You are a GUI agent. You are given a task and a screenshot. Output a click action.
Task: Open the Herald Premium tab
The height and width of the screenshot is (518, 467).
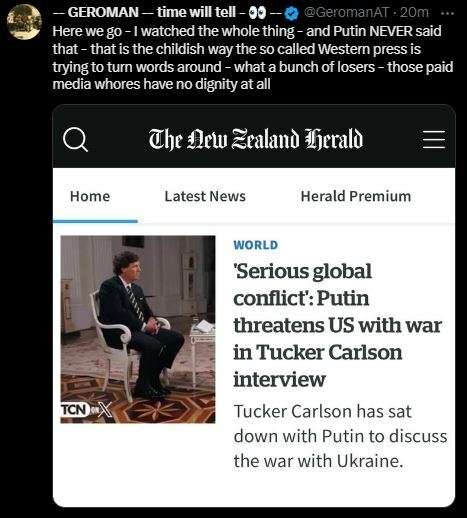pyautogui.click(x=356, y=196)
